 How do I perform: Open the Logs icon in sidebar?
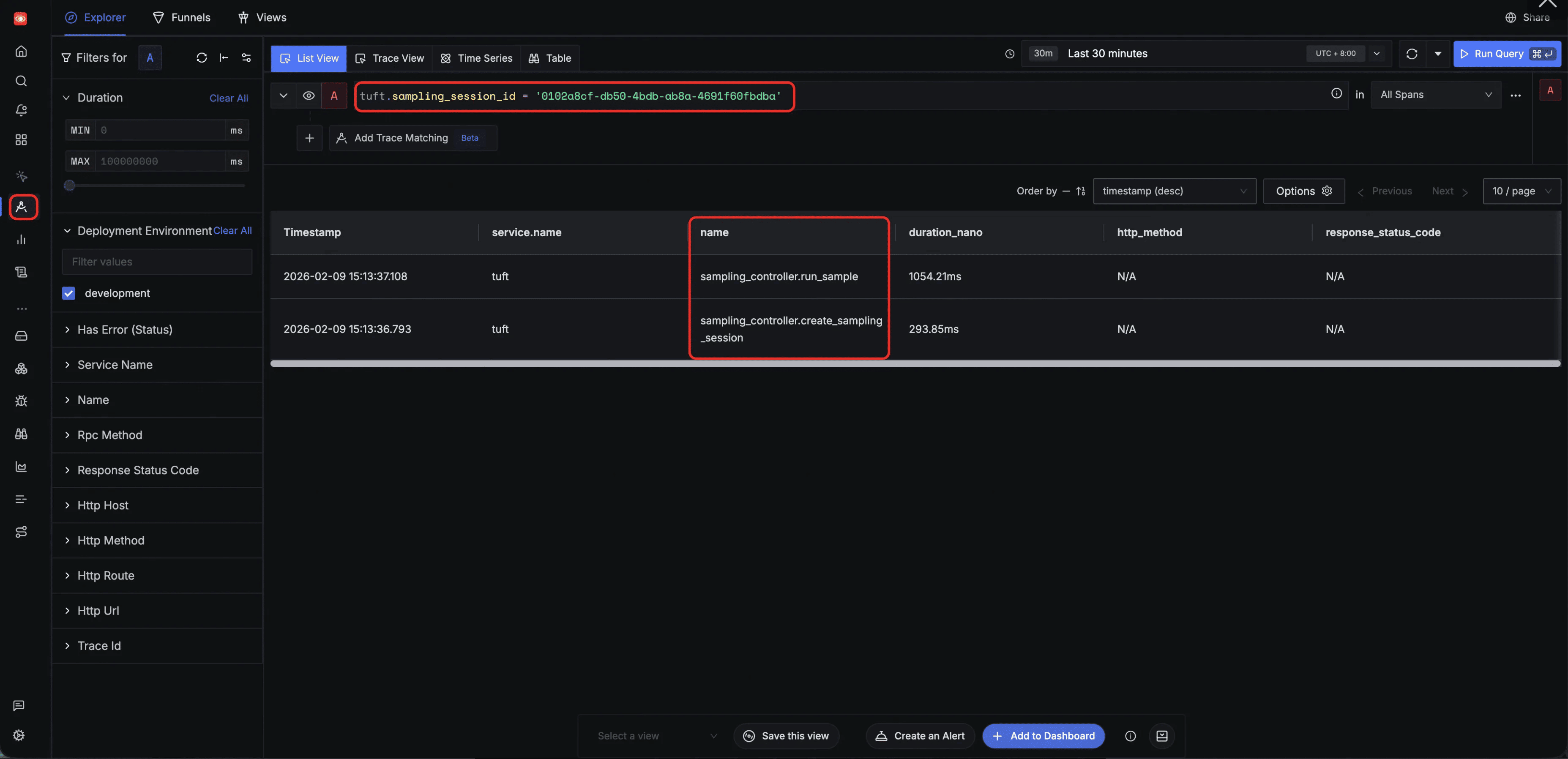[x=21, y=272]
